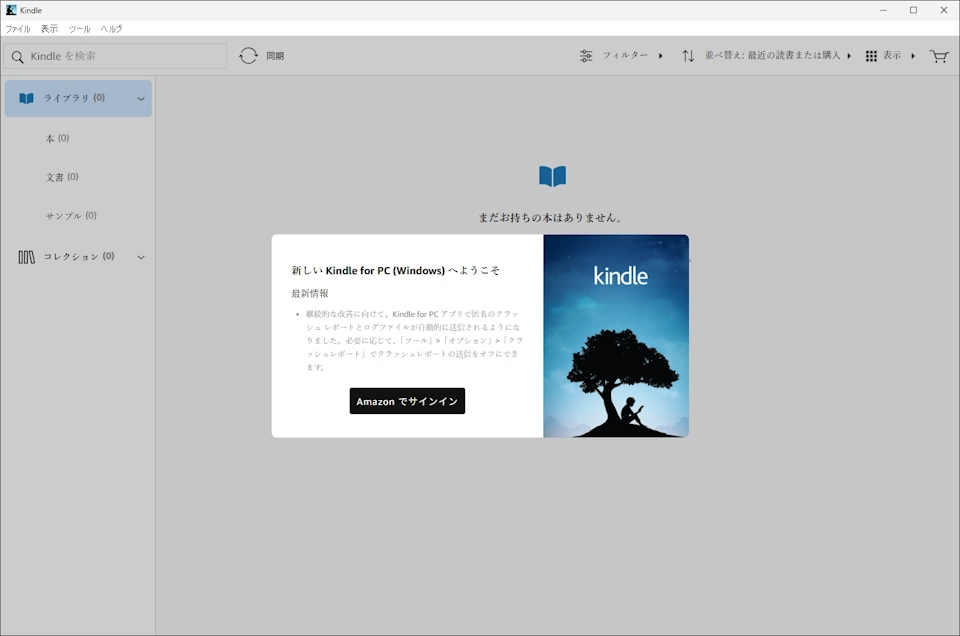
Task: Collapse the ライブラリ section chevron
Action: coord(141,99)
